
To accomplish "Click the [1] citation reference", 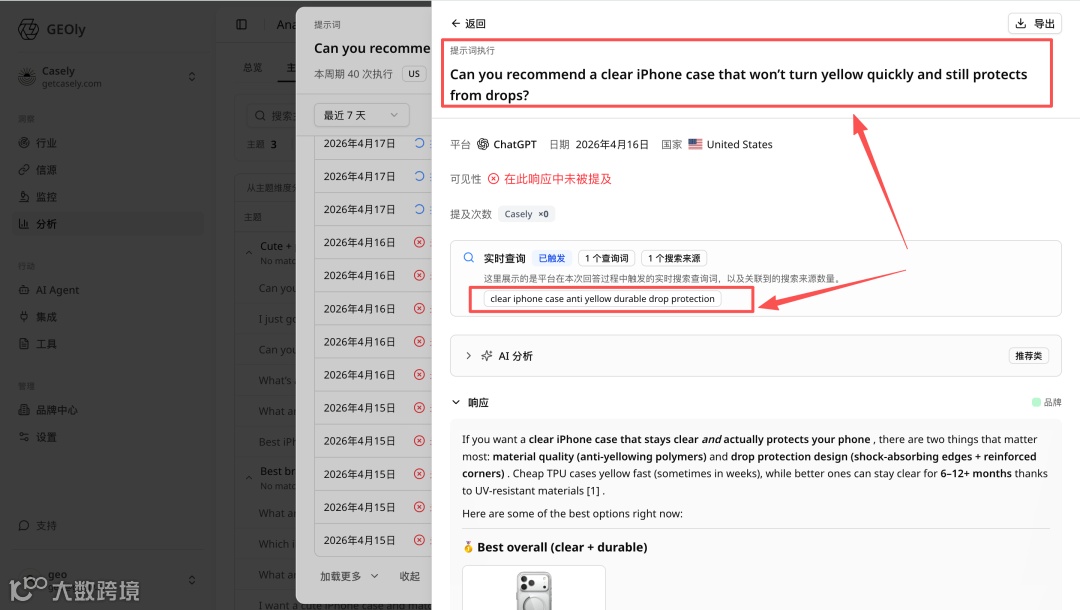I will coord(593,491).
